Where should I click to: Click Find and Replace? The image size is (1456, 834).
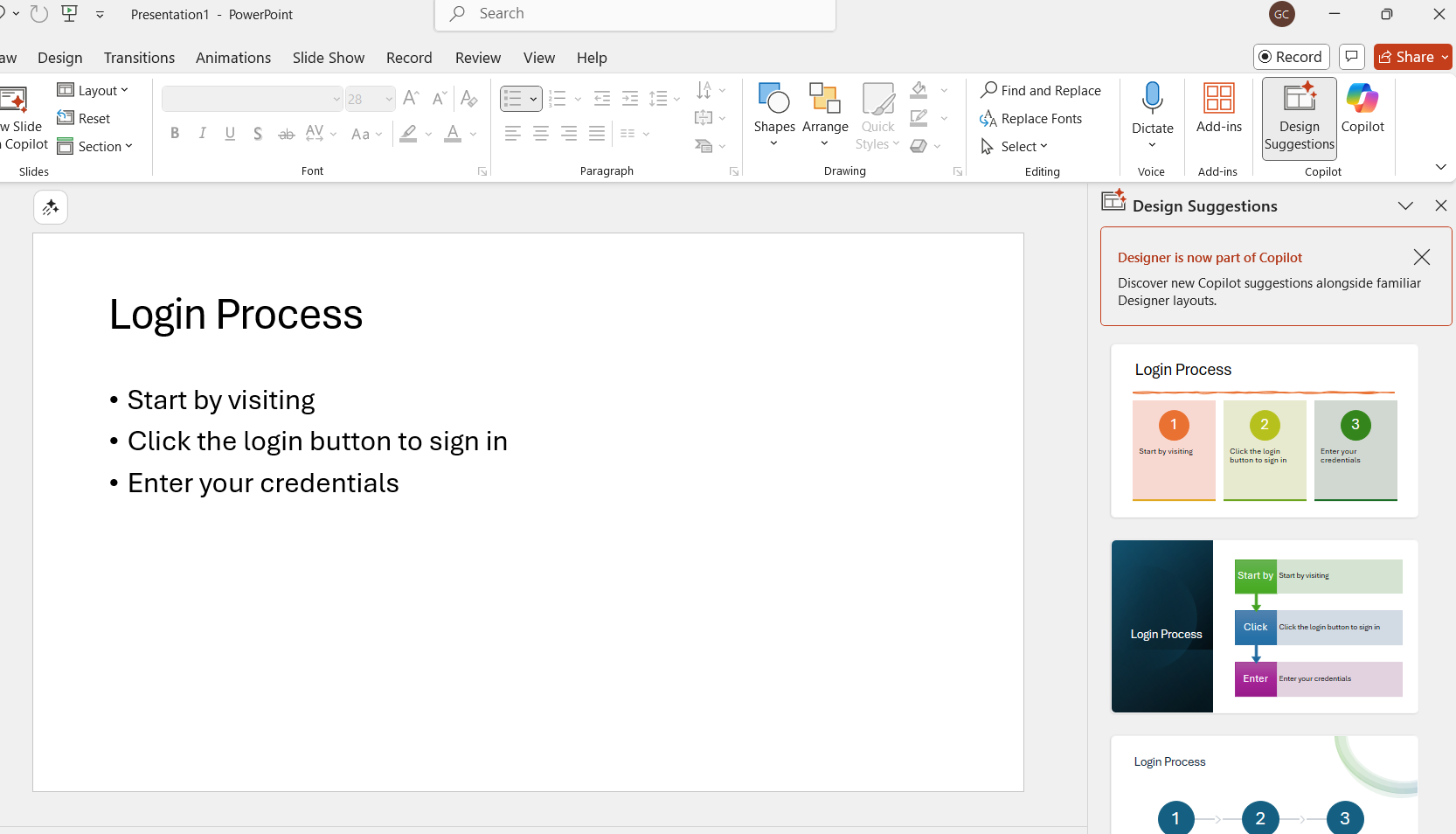[x=1041, y=90]
